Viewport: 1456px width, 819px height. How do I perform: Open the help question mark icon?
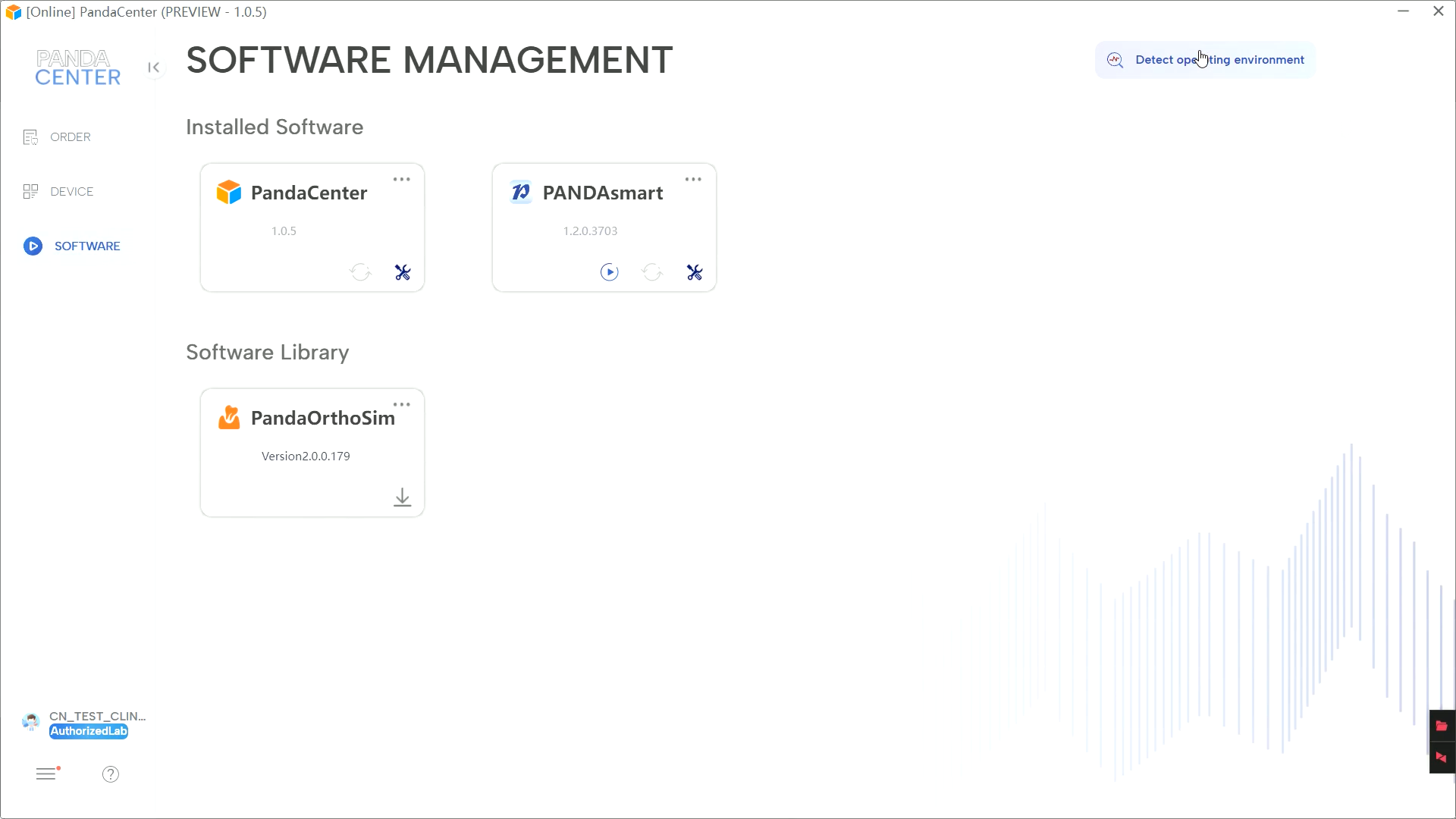point(111,774)
